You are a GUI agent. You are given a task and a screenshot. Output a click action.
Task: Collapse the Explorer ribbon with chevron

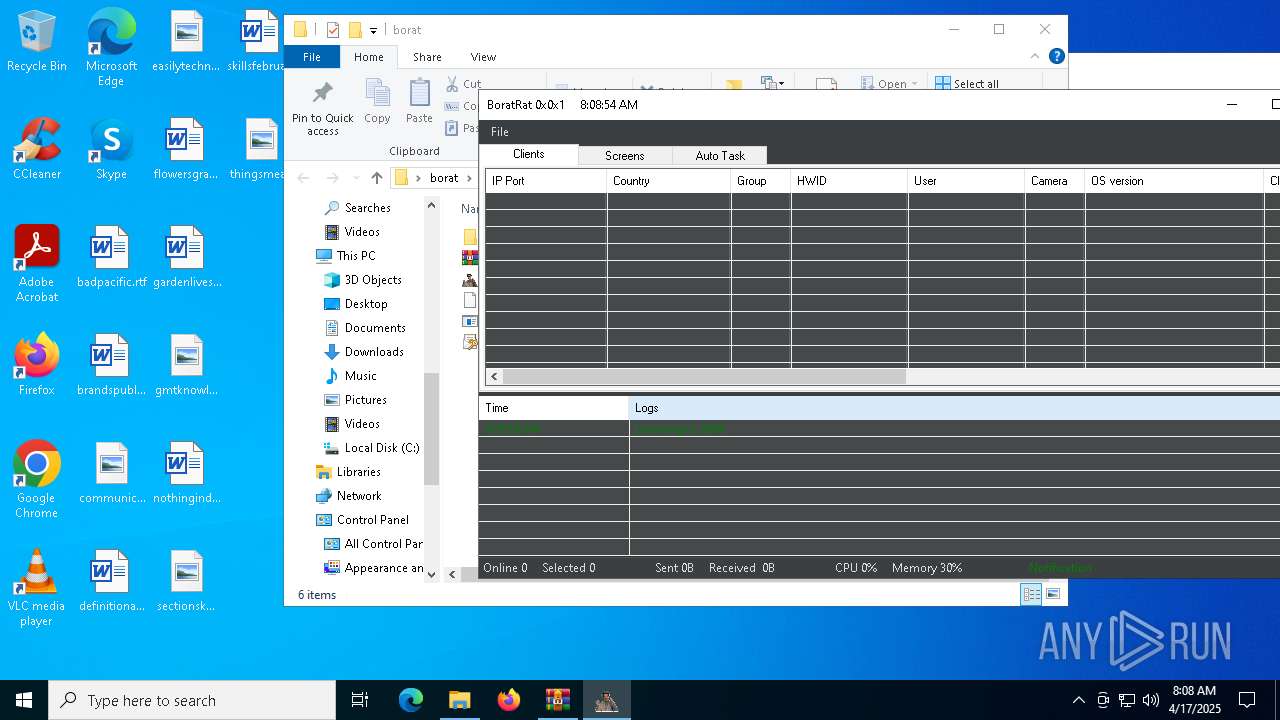point(1037,57)
